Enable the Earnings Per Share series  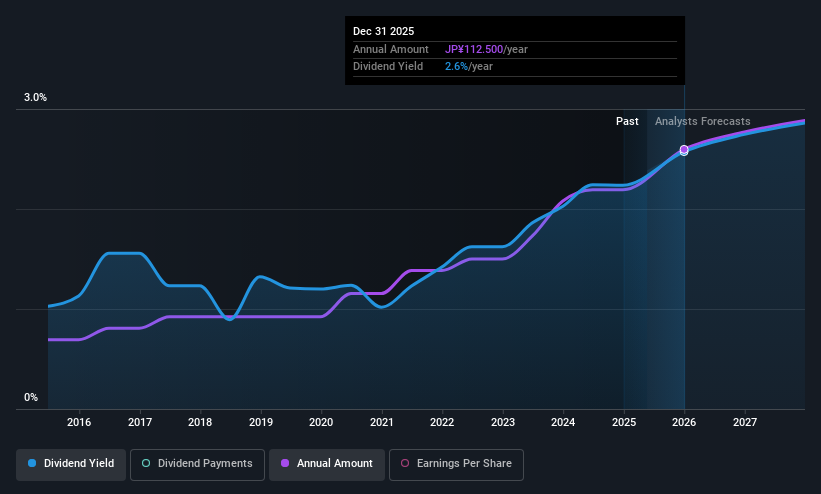point(456,464)
